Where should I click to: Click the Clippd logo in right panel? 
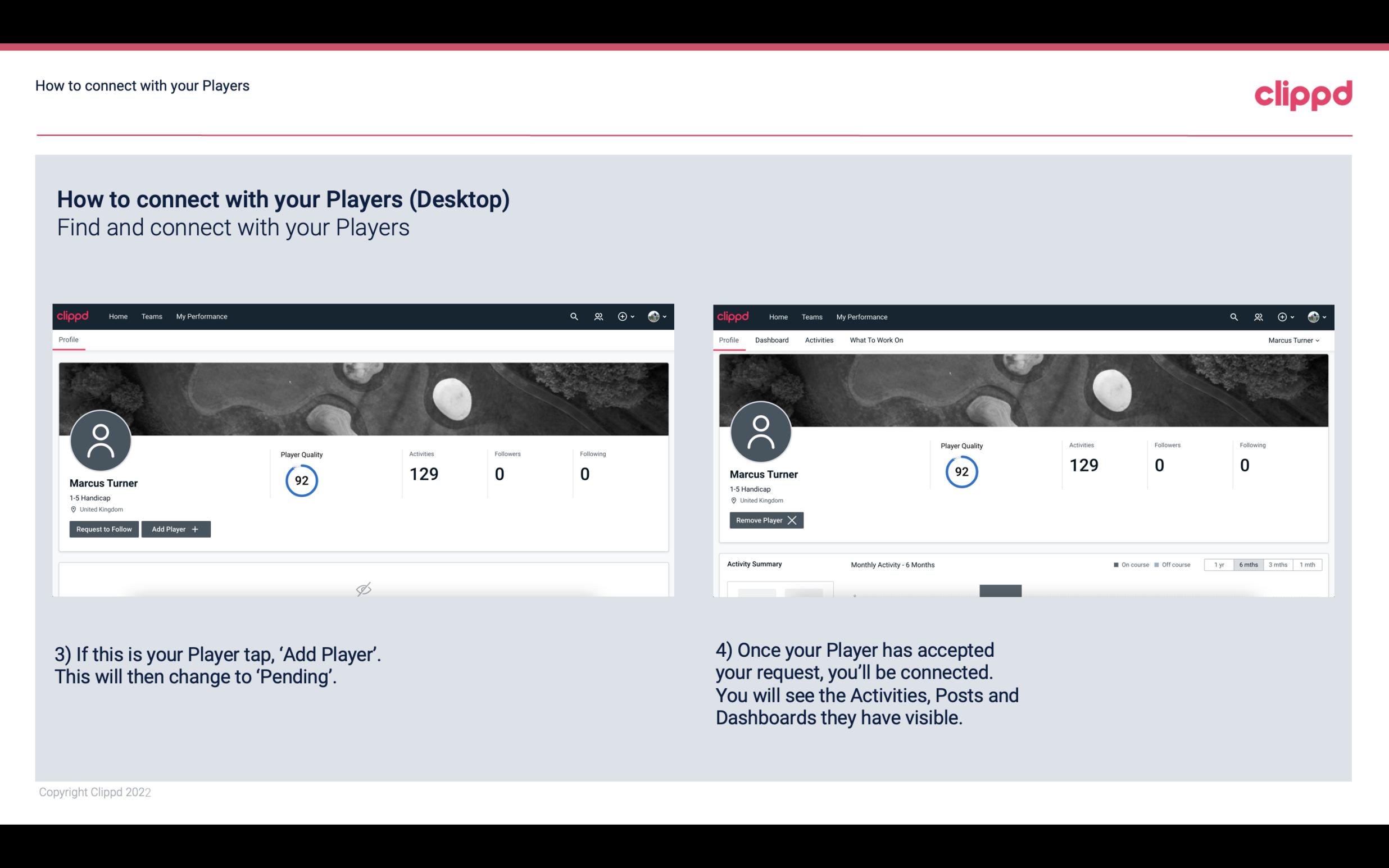pyautogui.click(x=733, y=316)
